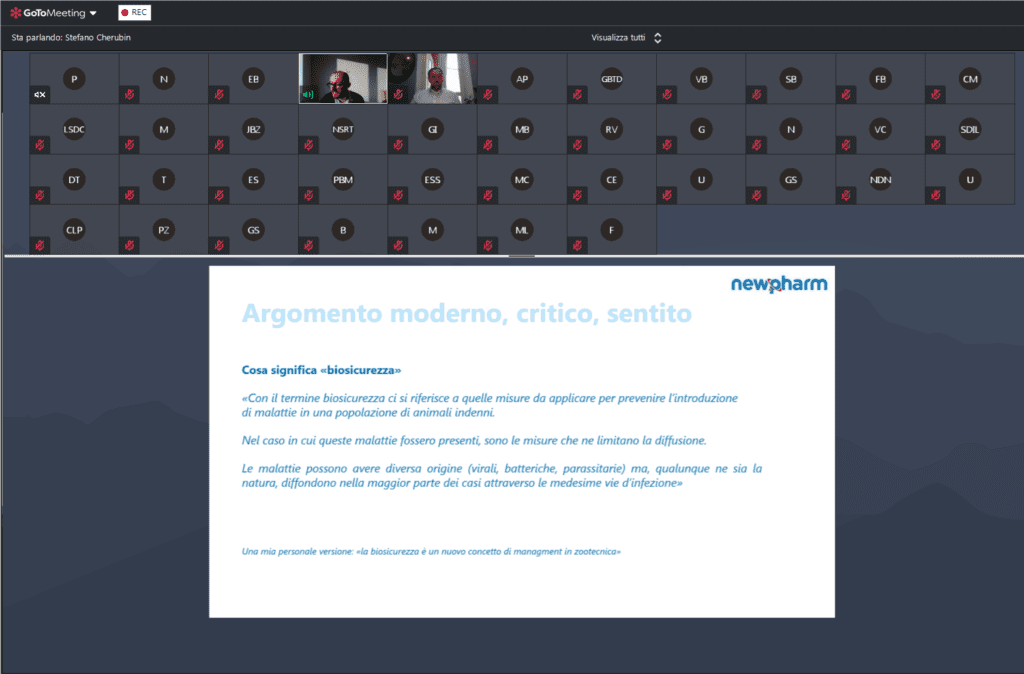1024x674 pixels.
Task: Click the paragraph starting Nel caso in cui queste malattie
Action: [474, 440]
